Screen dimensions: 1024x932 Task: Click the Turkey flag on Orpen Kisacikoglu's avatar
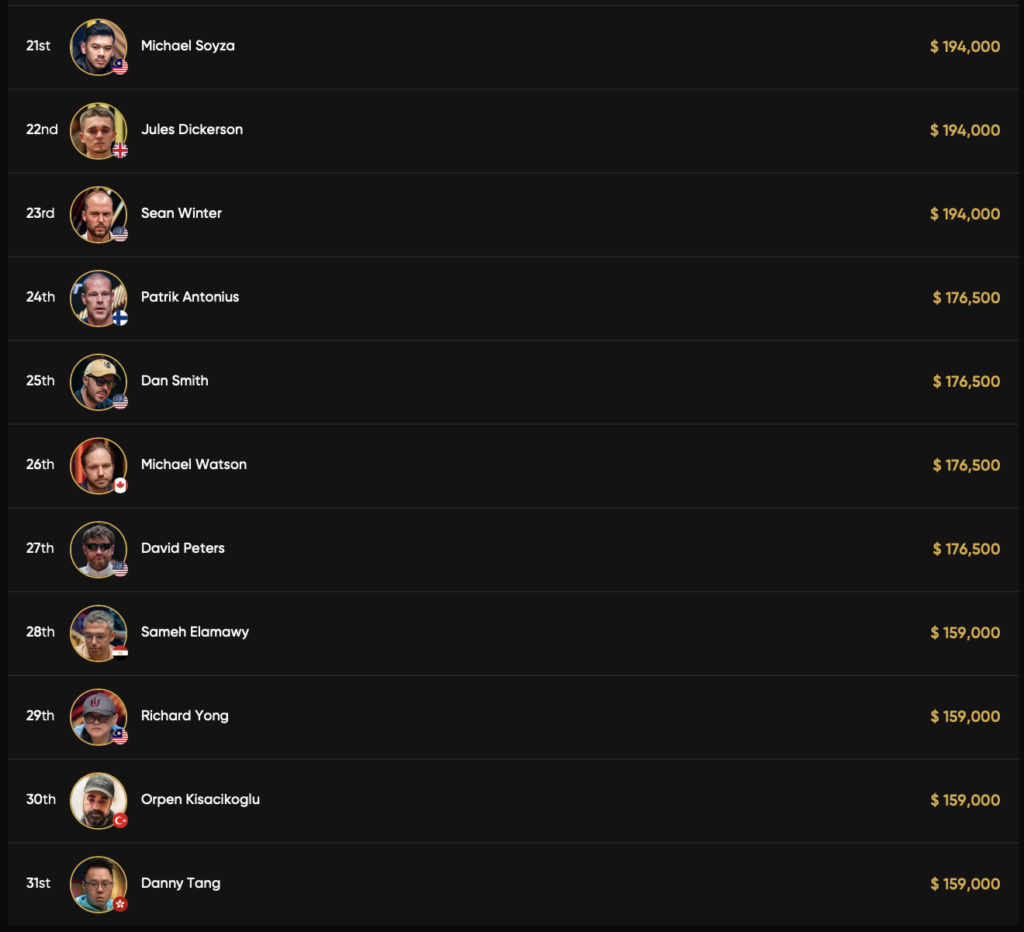click(120, 820)
